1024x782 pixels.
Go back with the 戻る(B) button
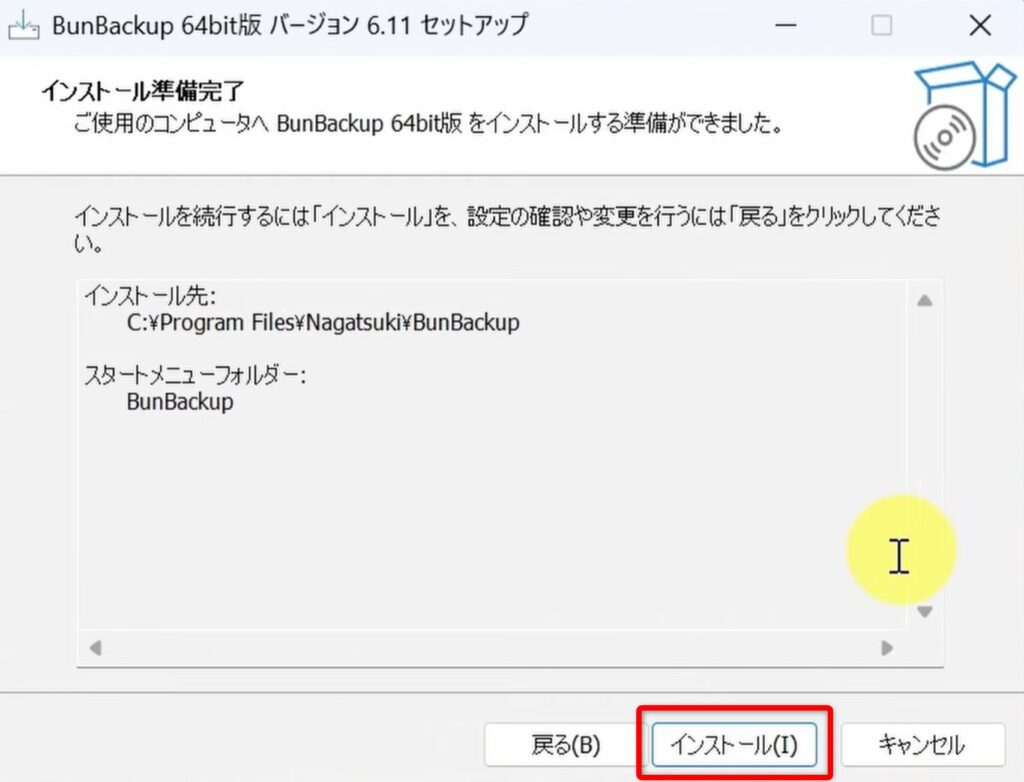pyautogui.click(x=565, y=745)
